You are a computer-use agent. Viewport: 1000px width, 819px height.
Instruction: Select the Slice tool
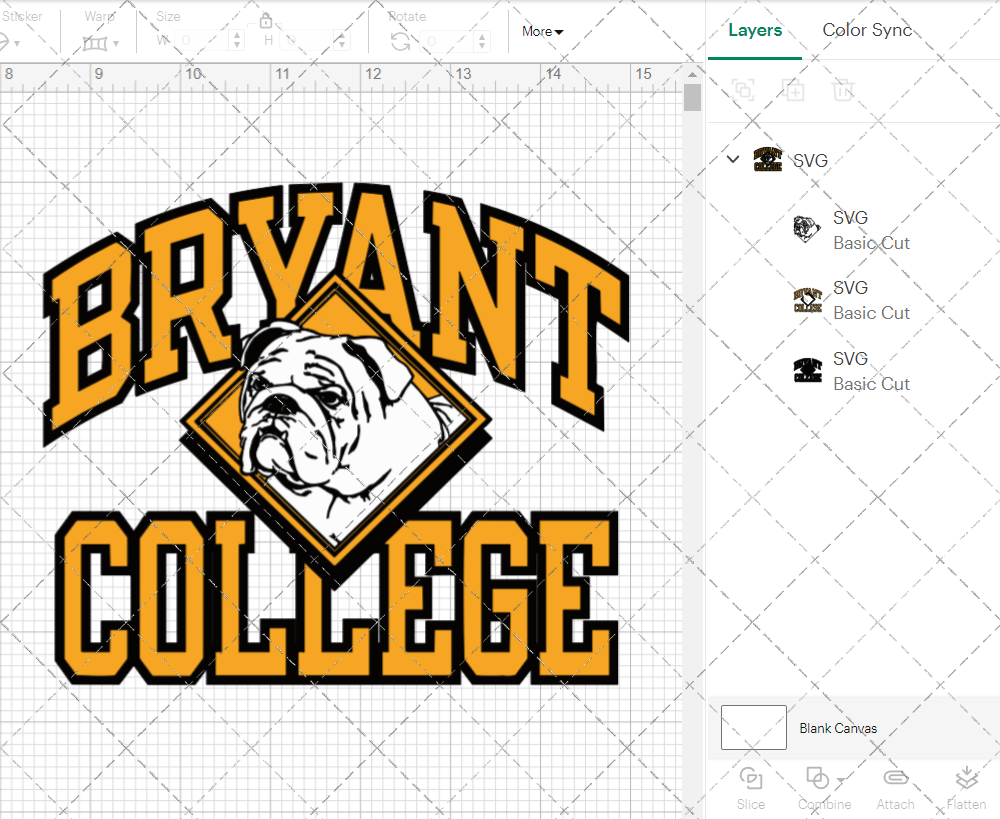(751, 788)
